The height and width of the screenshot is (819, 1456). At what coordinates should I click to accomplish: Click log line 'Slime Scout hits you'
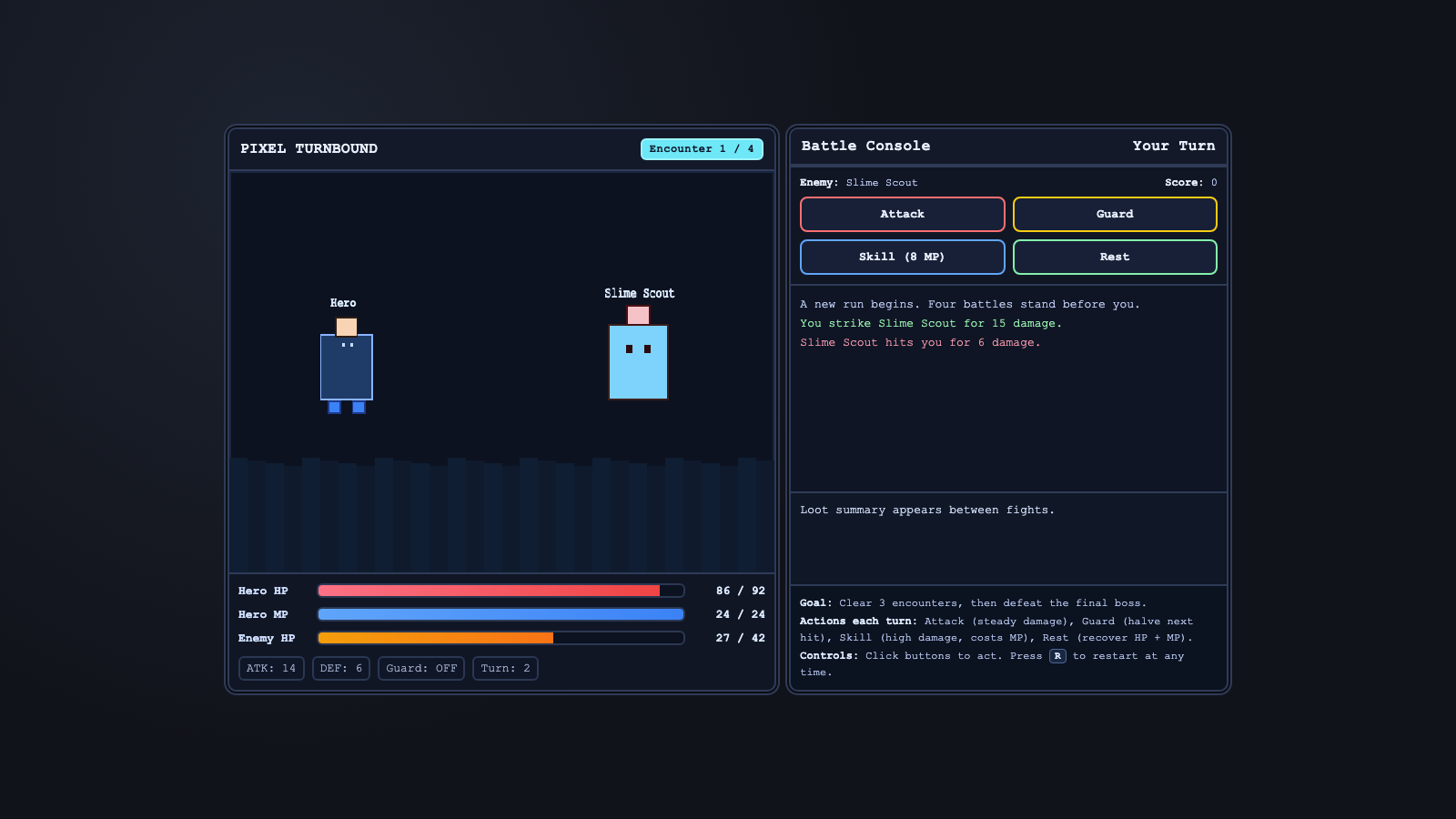920,343
